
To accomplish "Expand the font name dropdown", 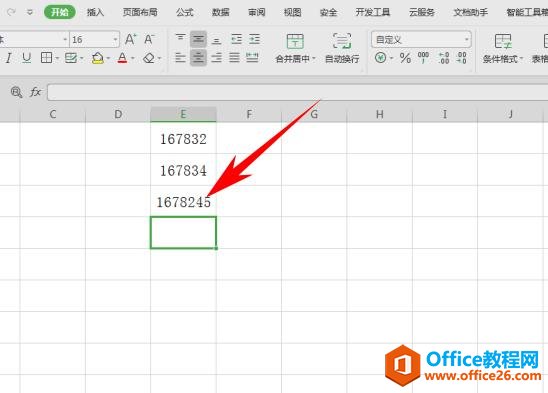I will tap(65, 39).
